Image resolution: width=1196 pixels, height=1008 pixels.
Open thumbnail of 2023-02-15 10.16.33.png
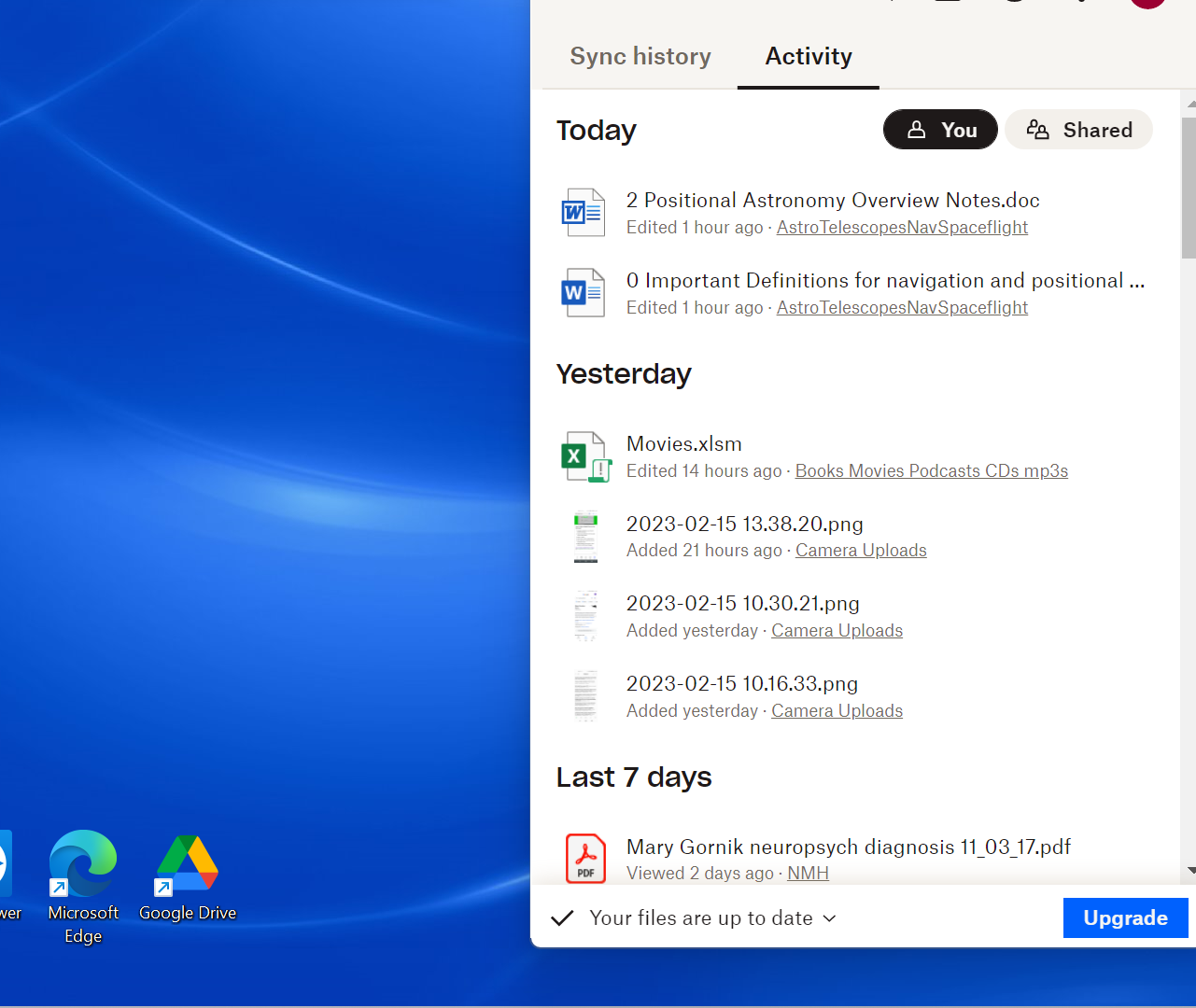point(585,696)
